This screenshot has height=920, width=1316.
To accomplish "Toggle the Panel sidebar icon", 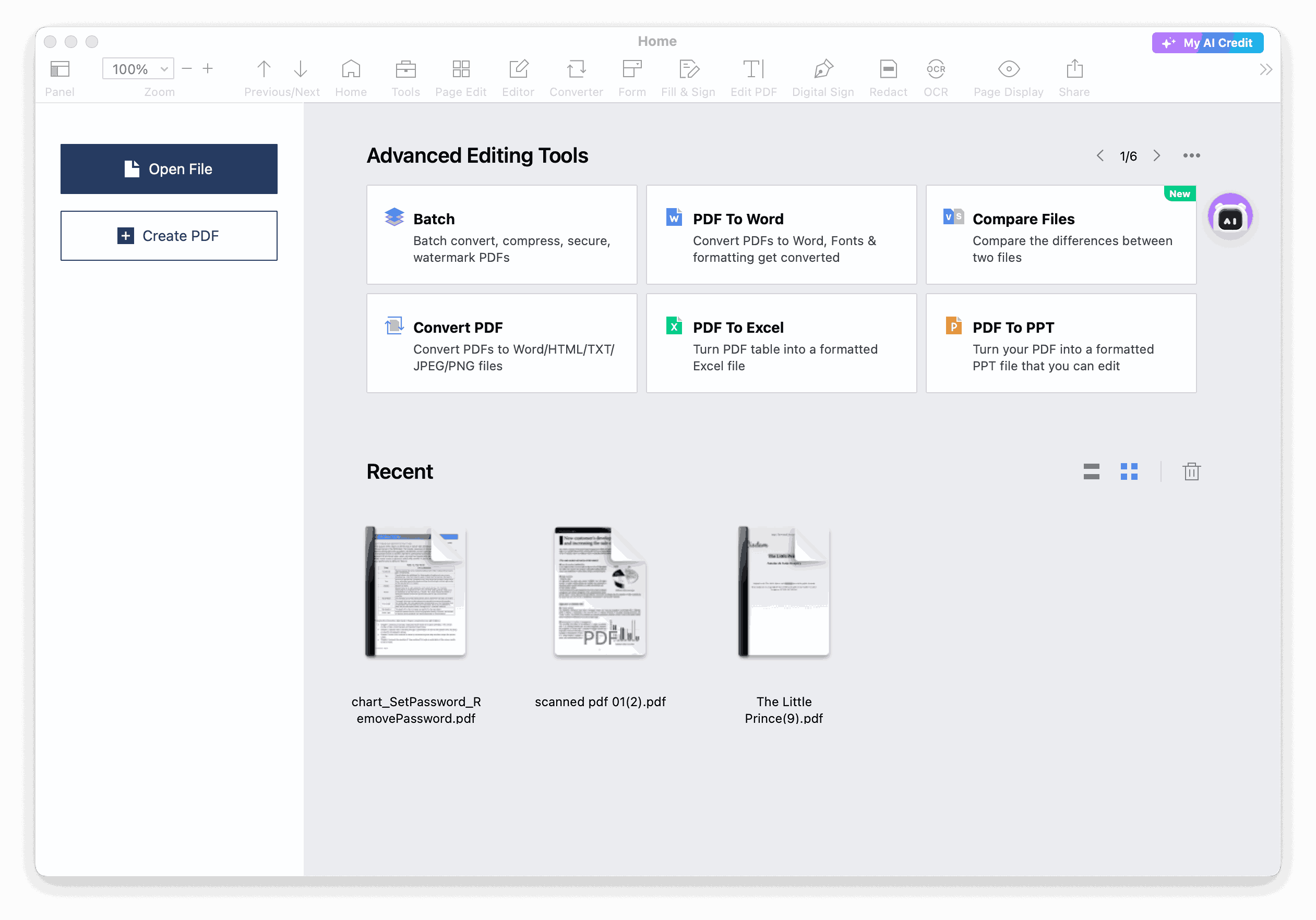I will coord(59,69).
